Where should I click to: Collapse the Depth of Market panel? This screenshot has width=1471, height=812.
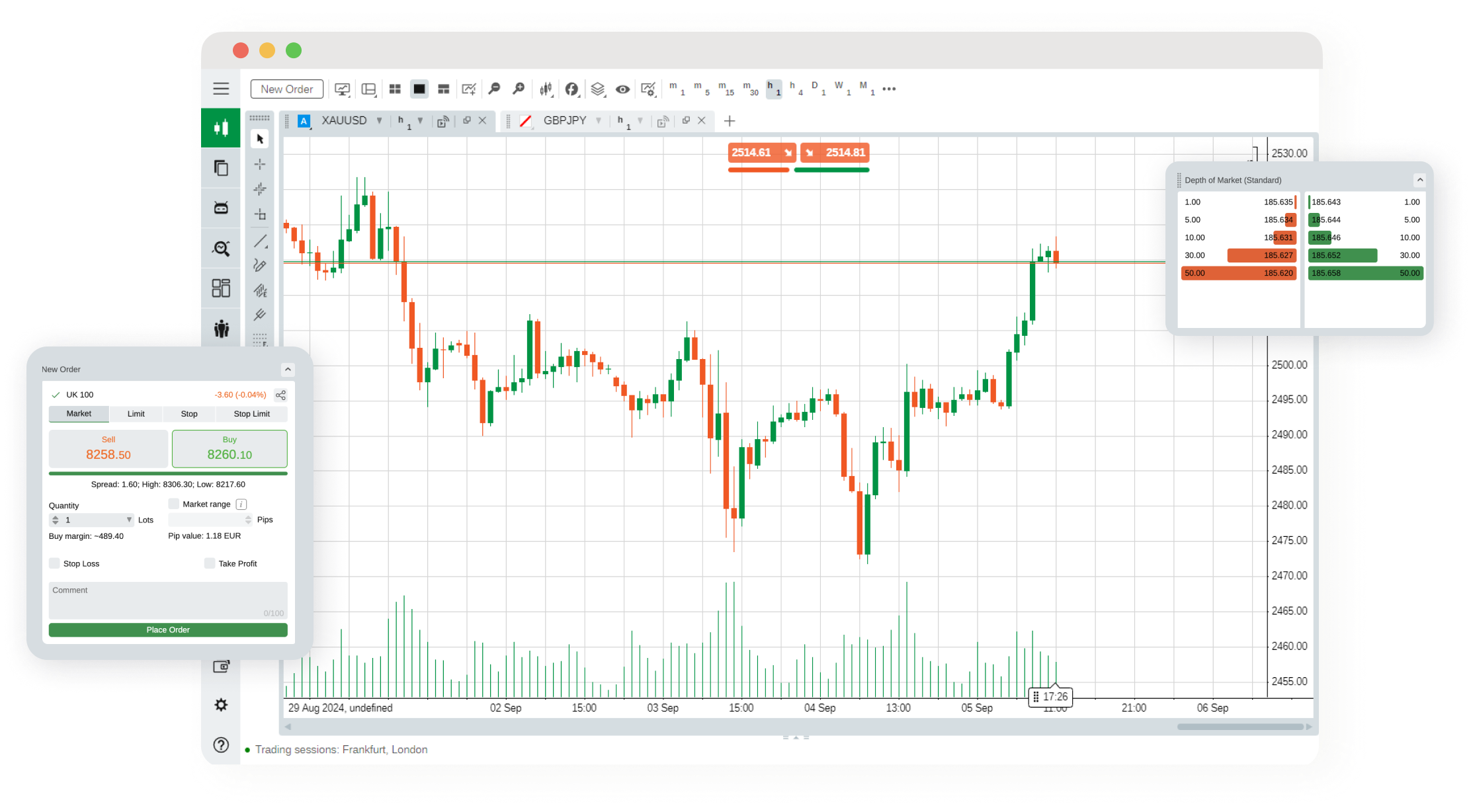1421,179
